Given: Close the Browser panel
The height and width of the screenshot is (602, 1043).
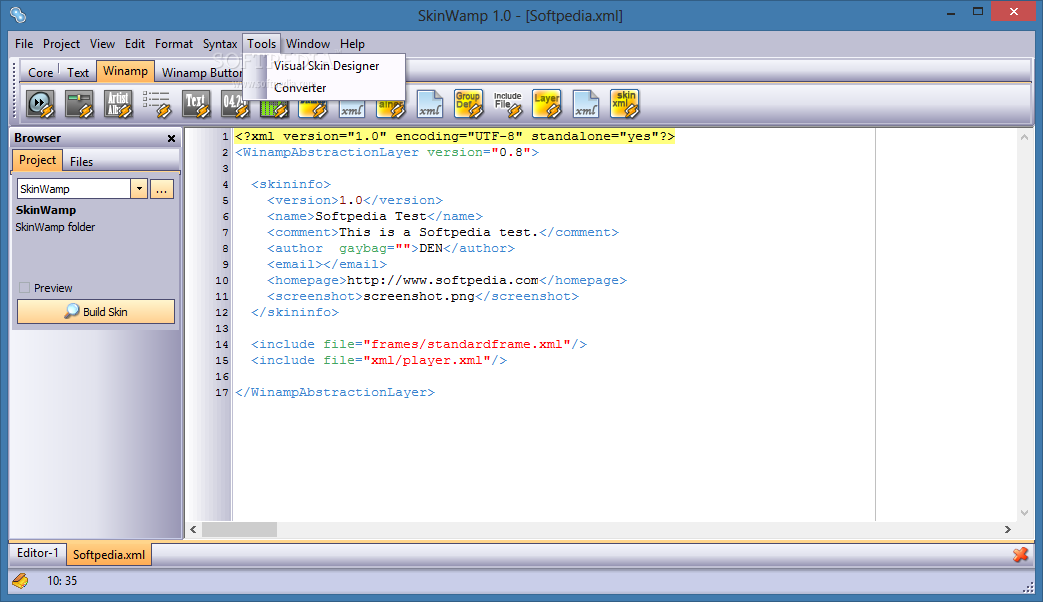Looking at the screenshot, I should pyautogui.click(x=172, y=138).
